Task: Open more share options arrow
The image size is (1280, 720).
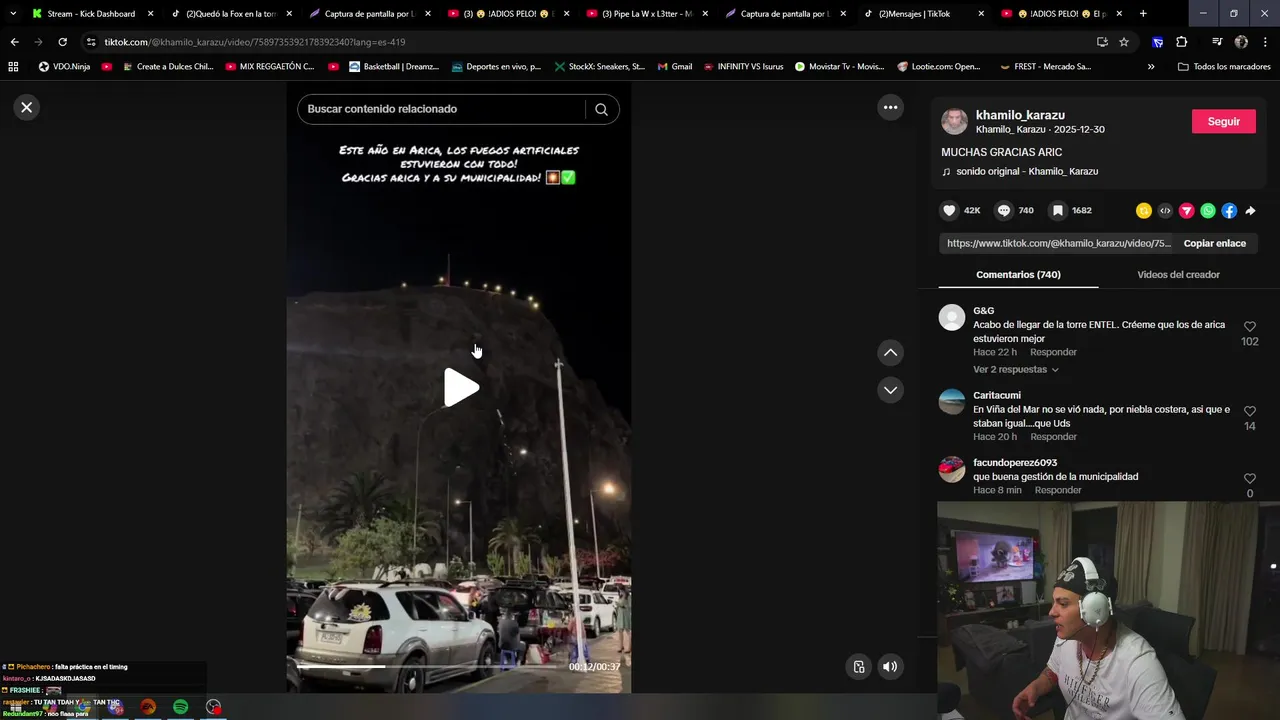Action: coord(1250,211)
